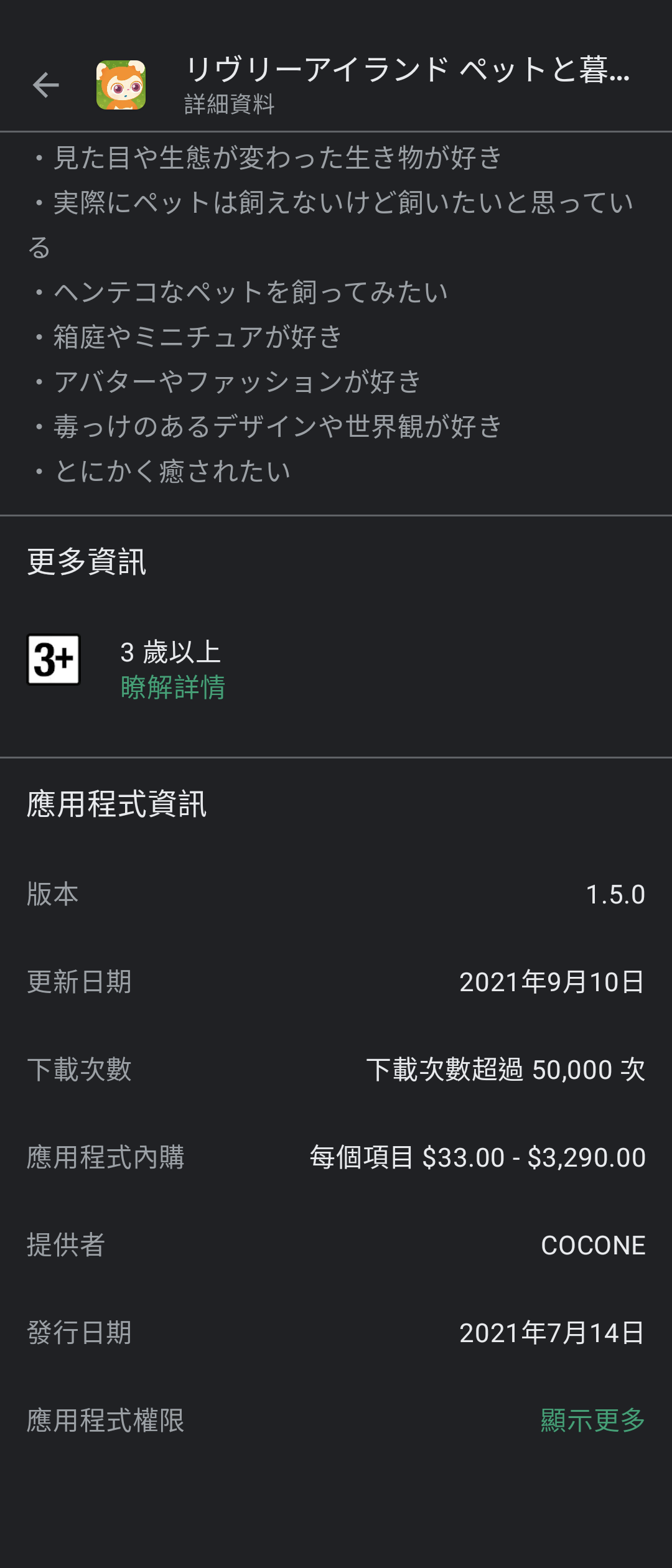Tap the 下載次數超過 50,000 次 text
672x1568 pixels.
click(505, 1070)
